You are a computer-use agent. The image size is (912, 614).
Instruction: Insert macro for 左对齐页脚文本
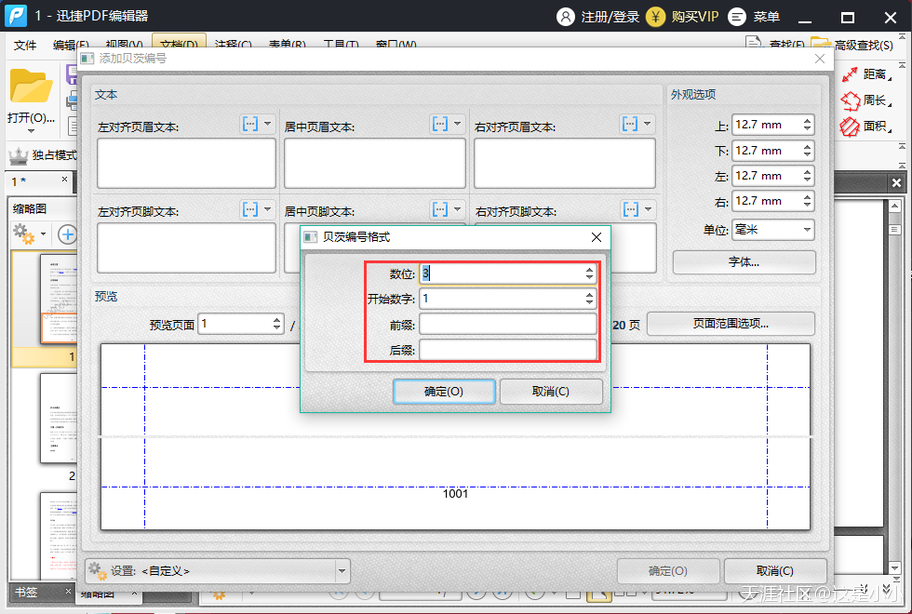click(x=250, y=209)
